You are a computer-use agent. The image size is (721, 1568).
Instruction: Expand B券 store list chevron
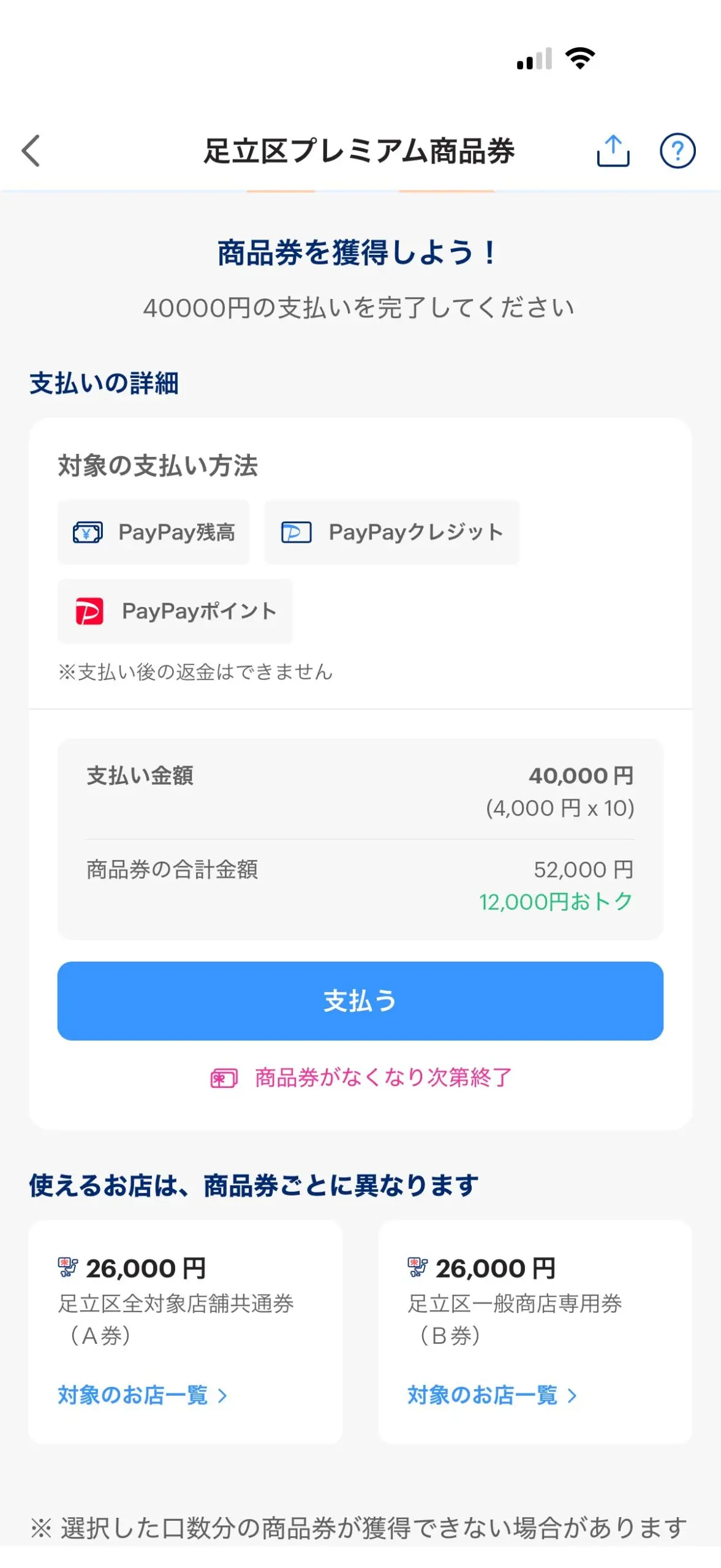tap(572, 1396)
